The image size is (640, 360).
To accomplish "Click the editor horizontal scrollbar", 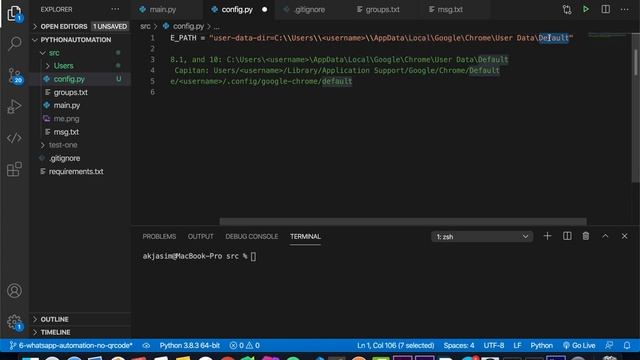I will (403, 221).
